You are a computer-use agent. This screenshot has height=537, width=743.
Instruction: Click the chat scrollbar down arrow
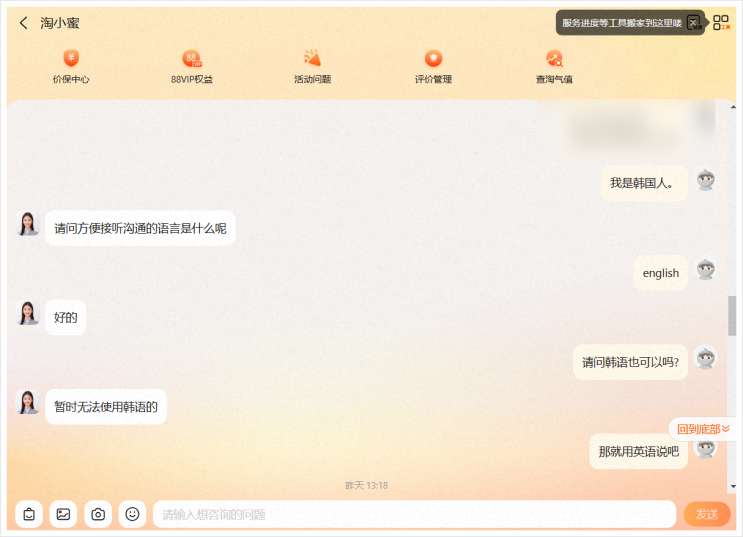733,486
